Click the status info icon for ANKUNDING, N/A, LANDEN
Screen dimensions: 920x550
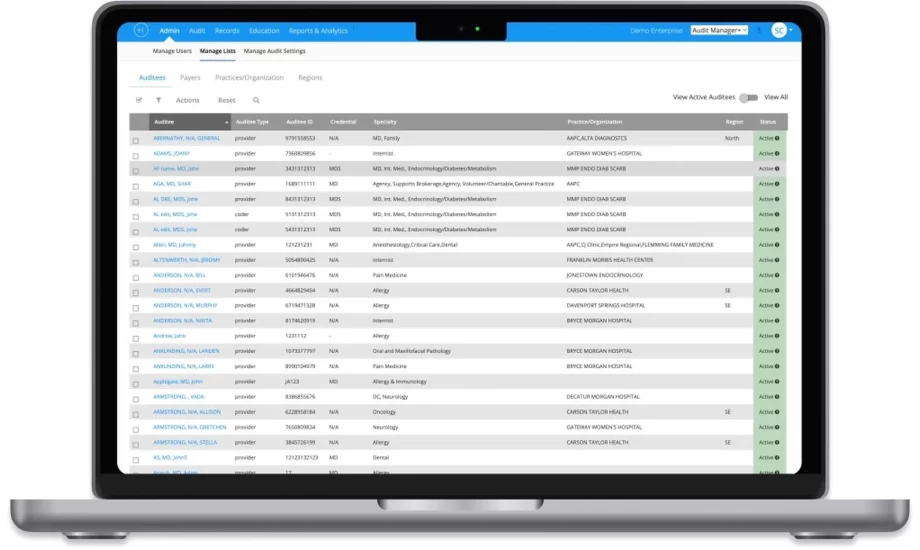pyautogui.click(x=777, y=351)
